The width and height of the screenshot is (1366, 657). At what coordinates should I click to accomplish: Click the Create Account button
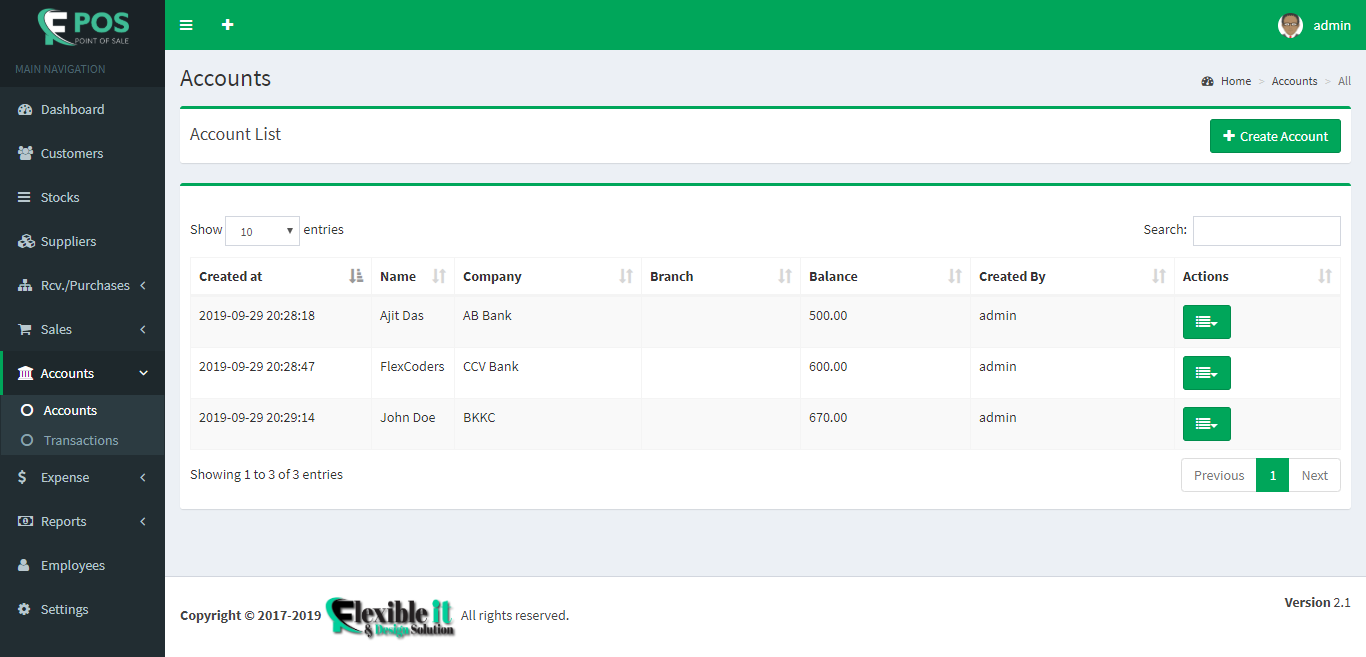click(1275, 135)
